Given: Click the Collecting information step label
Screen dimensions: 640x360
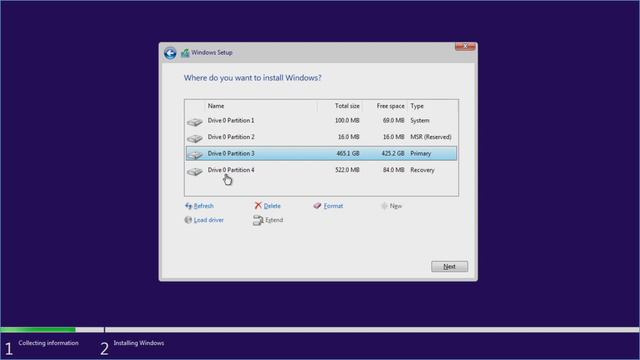Looking at the screenshot, I should (48, 343).
